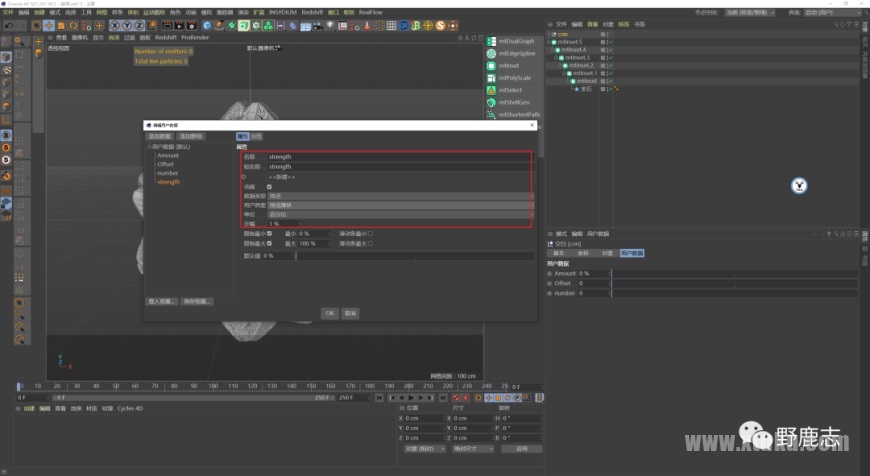Click the Offset slider in Attributes panel

tap(735, 283)
